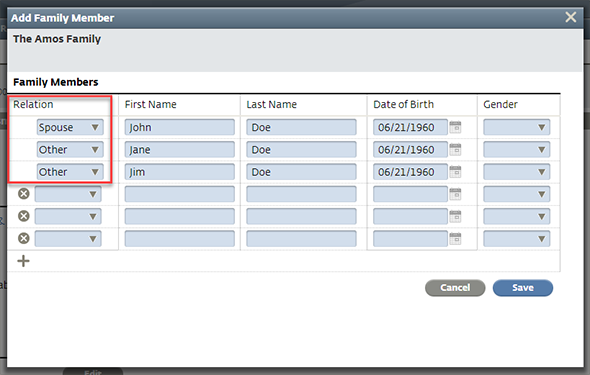Screen dimensions: 590x375
Task: Edit the first name field containing Jane
Action: pyautogui.click(x=179, y=149)
